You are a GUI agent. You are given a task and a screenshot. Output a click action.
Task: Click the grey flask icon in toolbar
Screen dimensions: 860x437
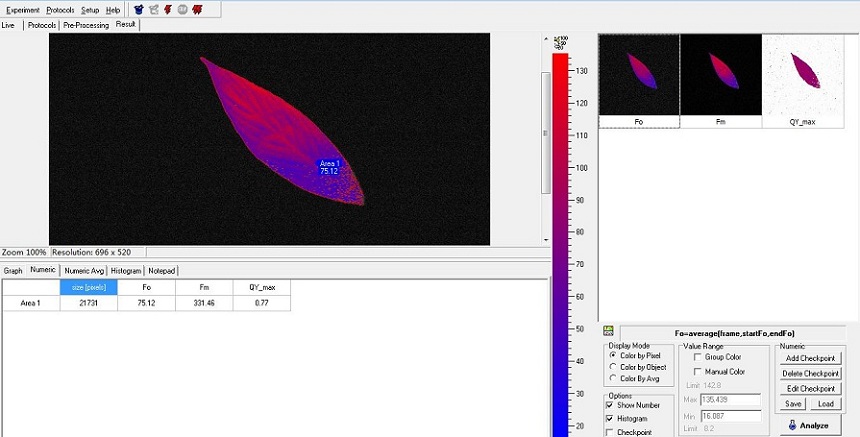[x=154, y=10]
